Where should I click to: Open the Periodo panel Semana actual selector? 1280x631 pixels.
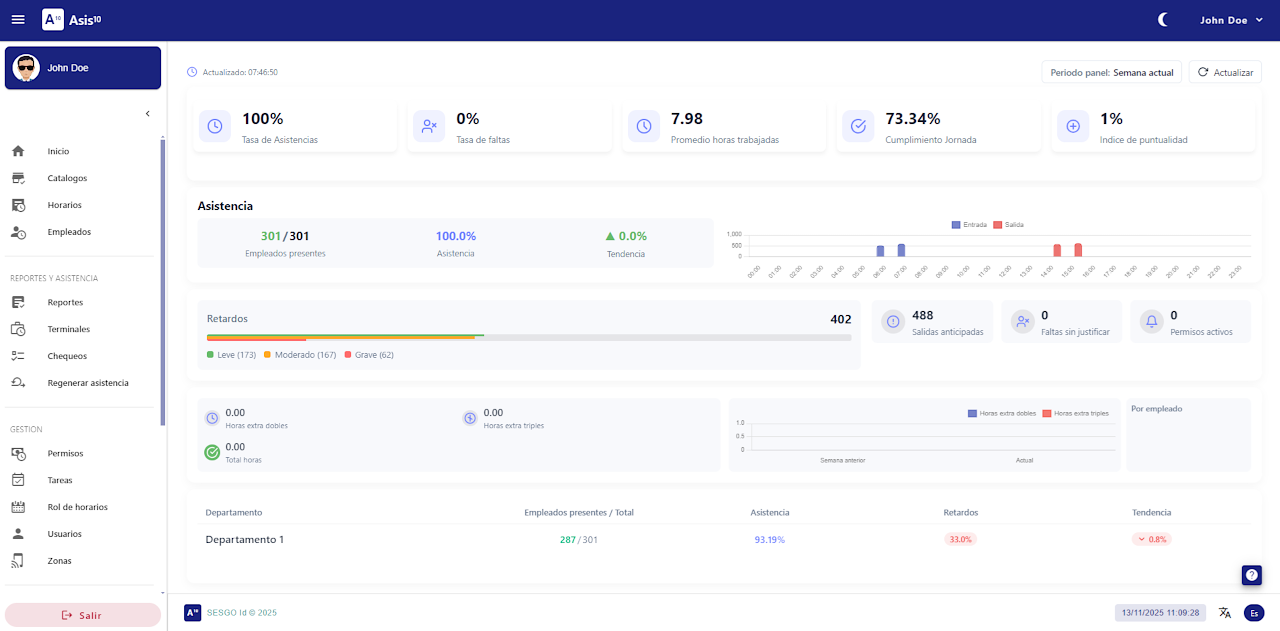pos(1111,71)
